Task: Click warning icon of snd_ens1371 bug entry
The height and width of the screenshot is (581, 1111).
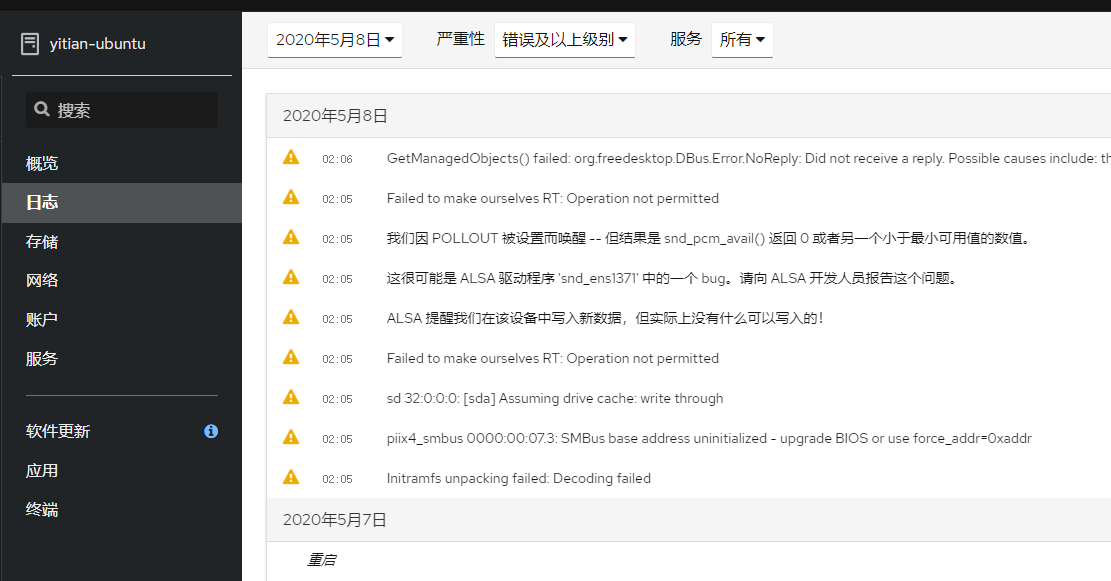Action: (x=291, y=277)
